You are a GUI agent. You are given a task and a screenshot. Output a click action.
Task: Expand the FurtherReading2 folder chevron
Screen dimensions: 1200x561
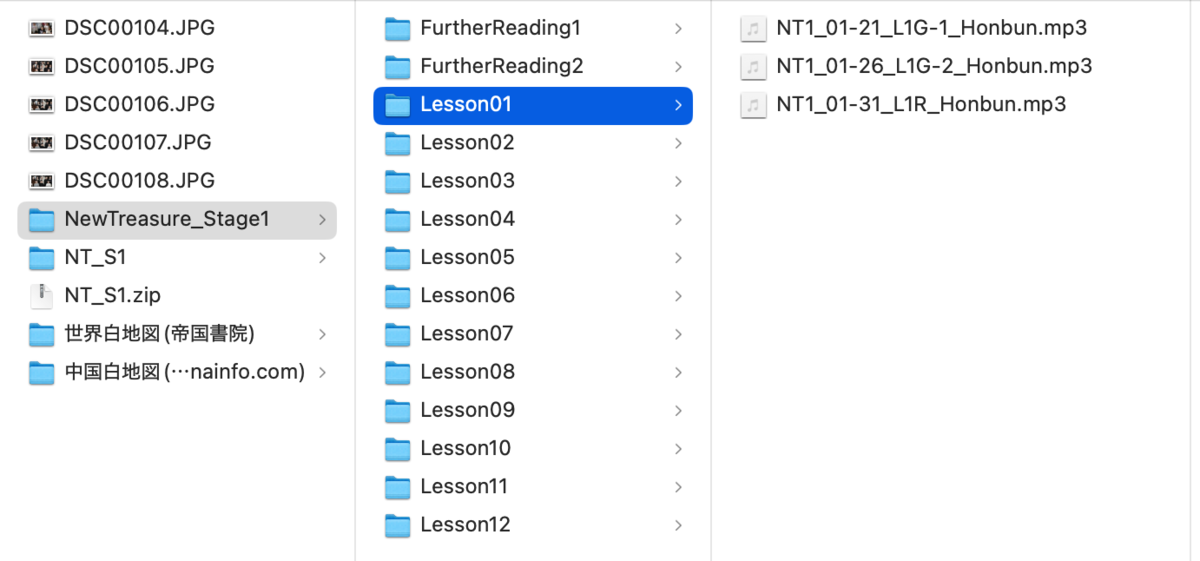[x=678, y=66]
